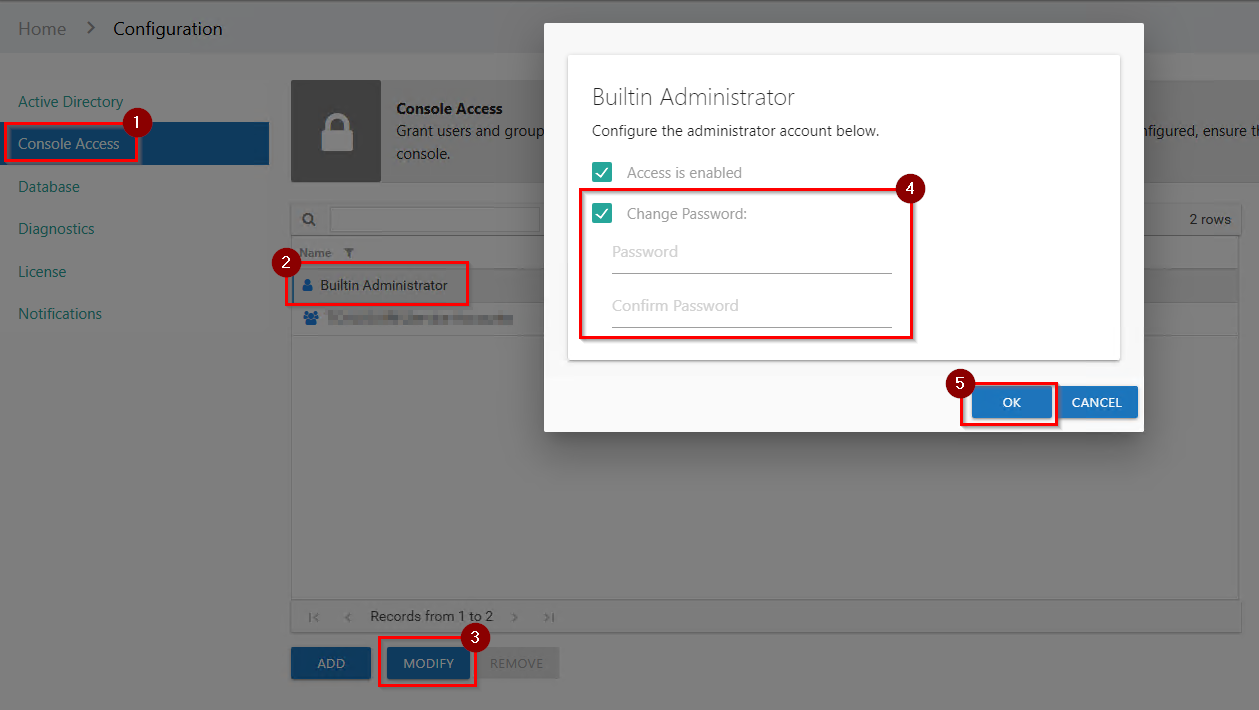Image resolution: width=1259 pixels, height=710 pixels.
Task: Click the search magnifier icon
Action: point(309,219)
